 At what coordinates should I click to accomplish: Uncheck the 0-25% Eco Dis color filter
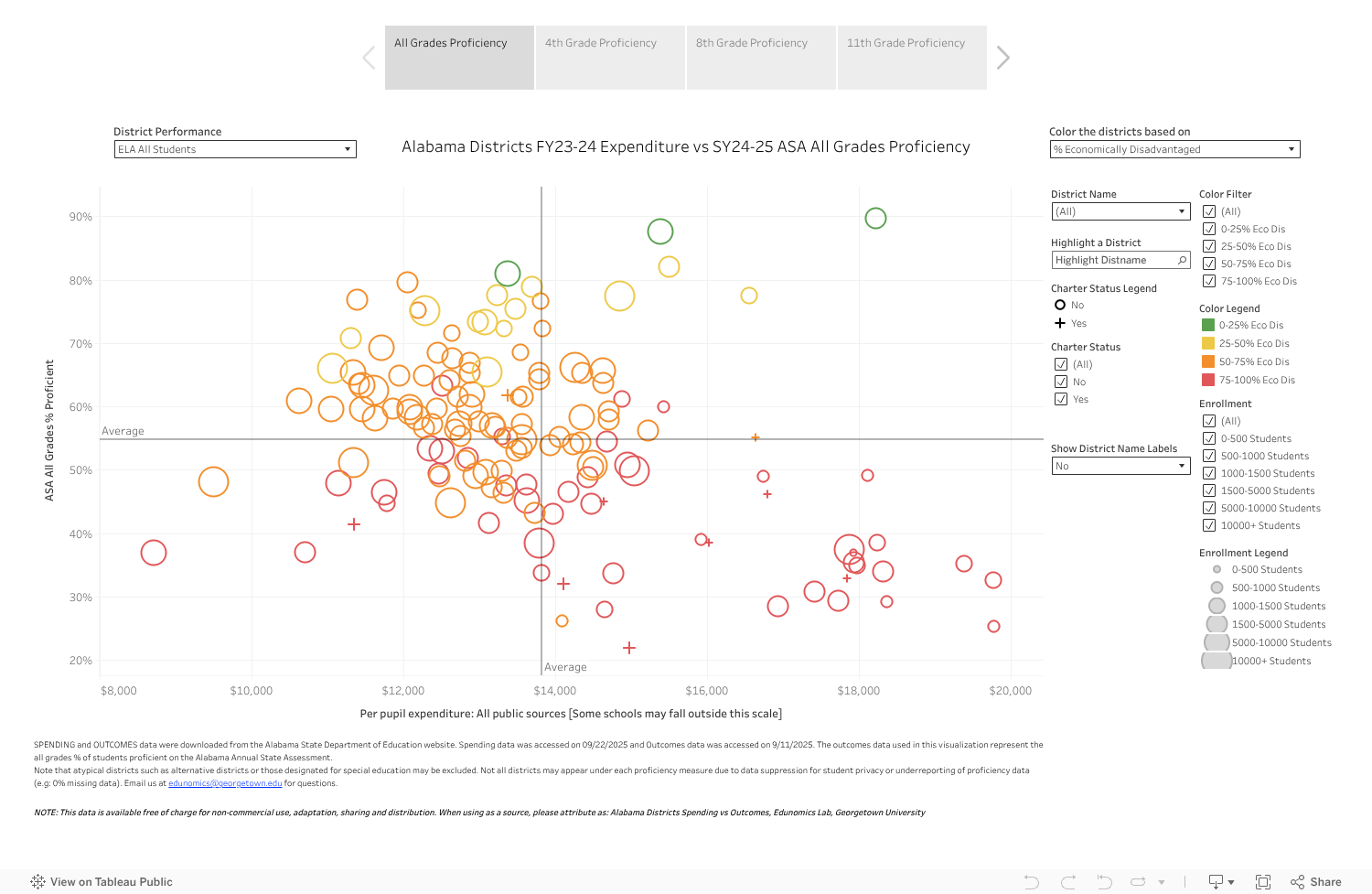click(1209, 228)
